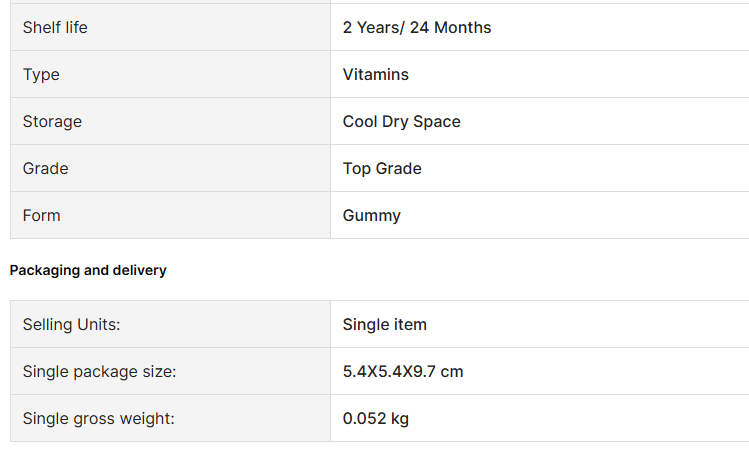Select the Vitamins value text
749x454 pixels.
(375, 75)
